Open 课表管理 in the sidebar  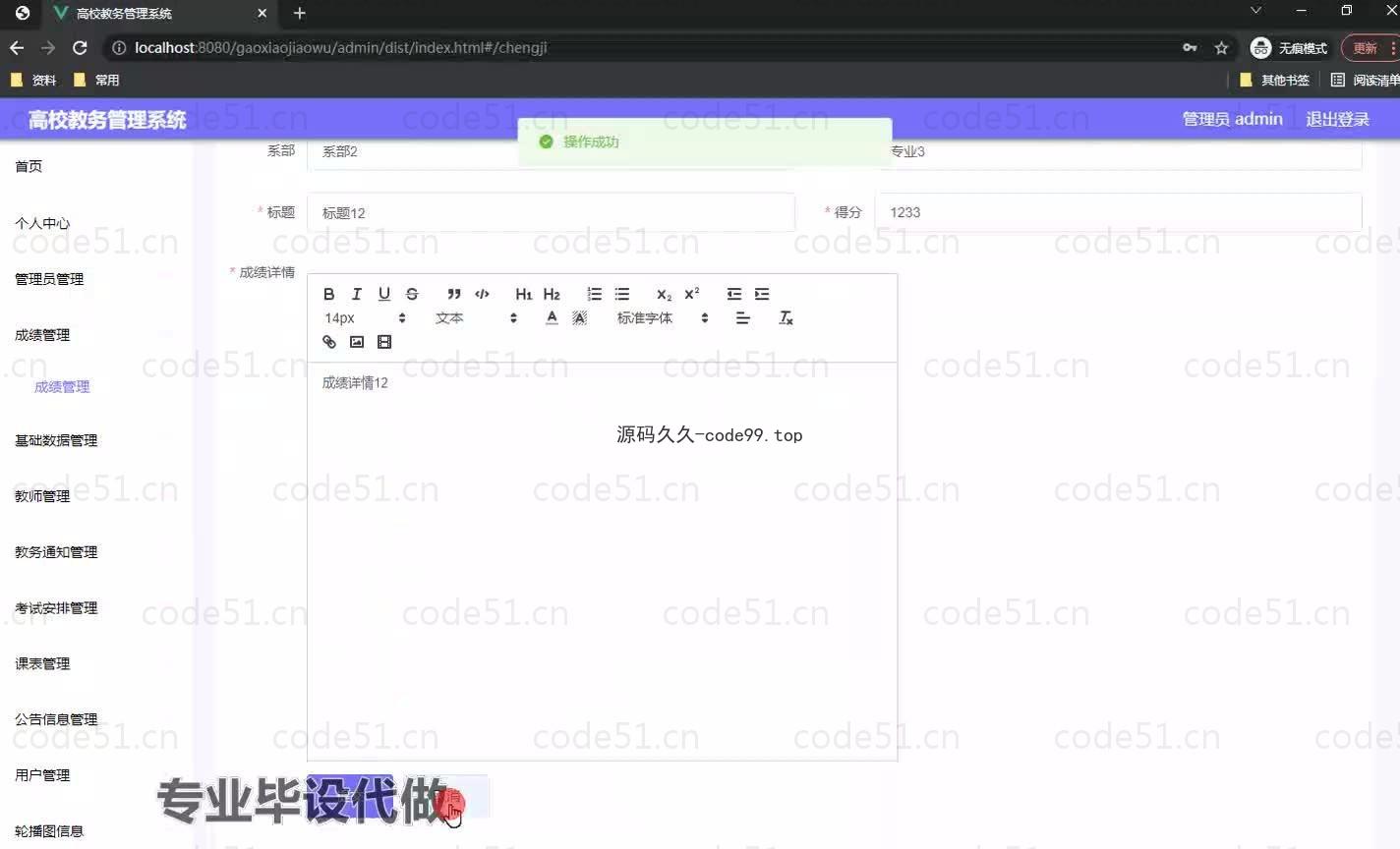click(x=42, y=664)
